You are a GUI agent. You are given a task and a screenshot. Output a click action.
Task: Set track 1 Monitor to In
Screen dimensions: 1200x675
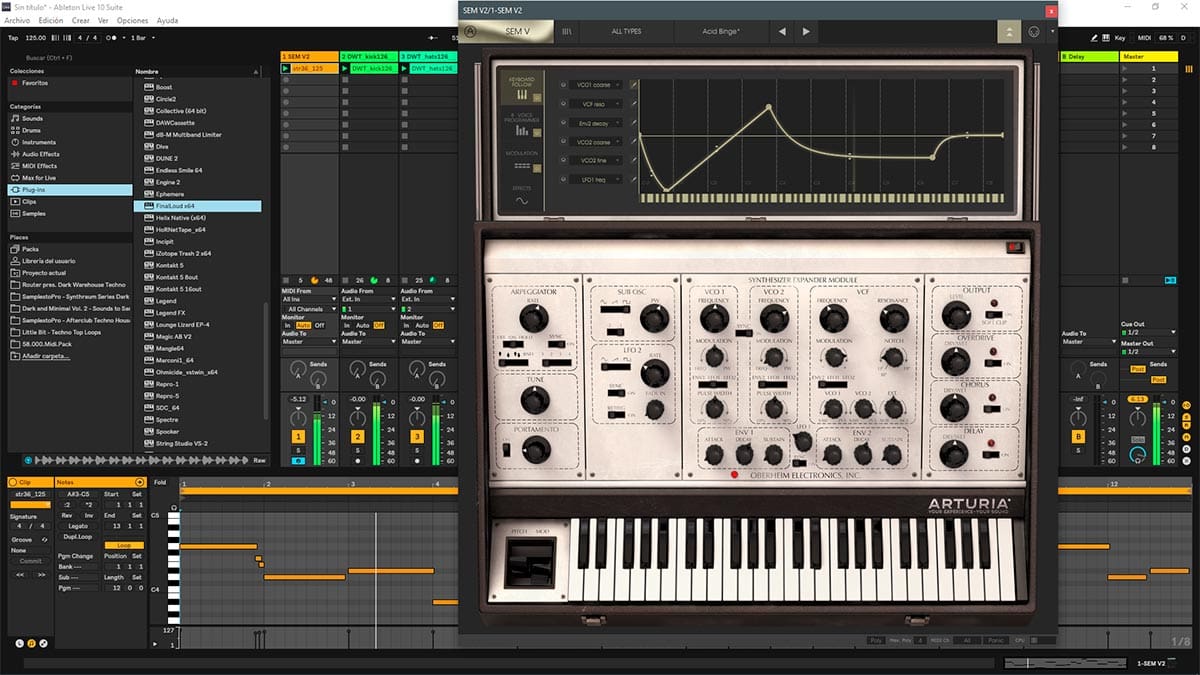(x=288, y=325)
